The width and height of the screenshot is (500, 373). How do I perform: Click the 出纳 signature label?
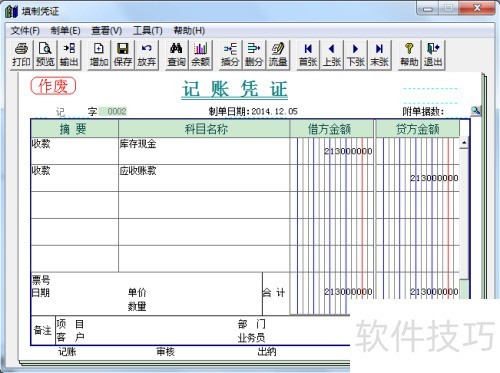coord(267,352)
